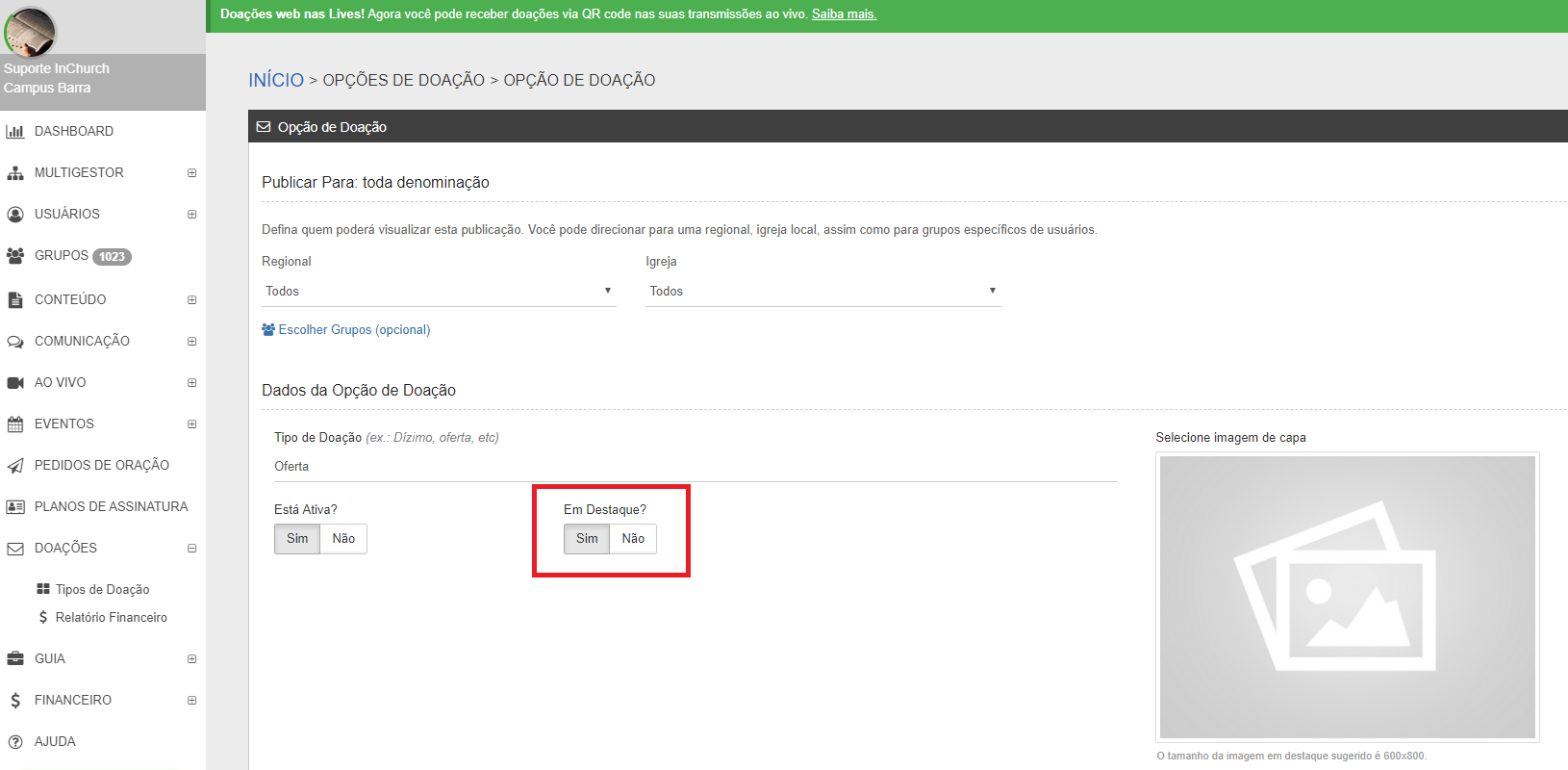Expand the Conteúdo submenu plus icon
Image resolution: width=1568 pixels, height=770 pixels.
pyautogui.click(x=192, y=300)
